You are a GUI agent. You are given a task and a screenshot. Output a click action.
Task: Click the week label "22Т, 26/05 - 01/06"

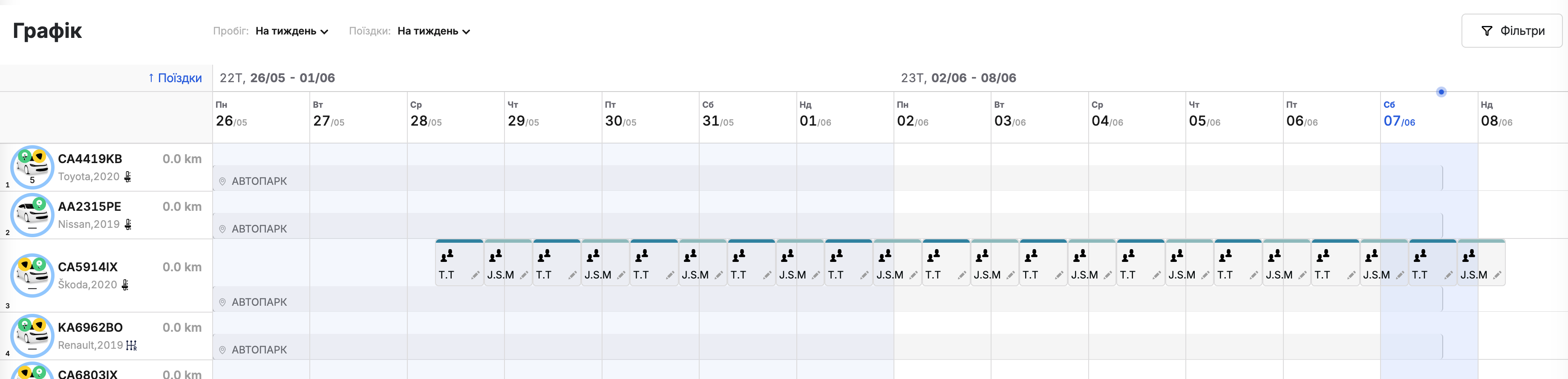tap(277, 78)
